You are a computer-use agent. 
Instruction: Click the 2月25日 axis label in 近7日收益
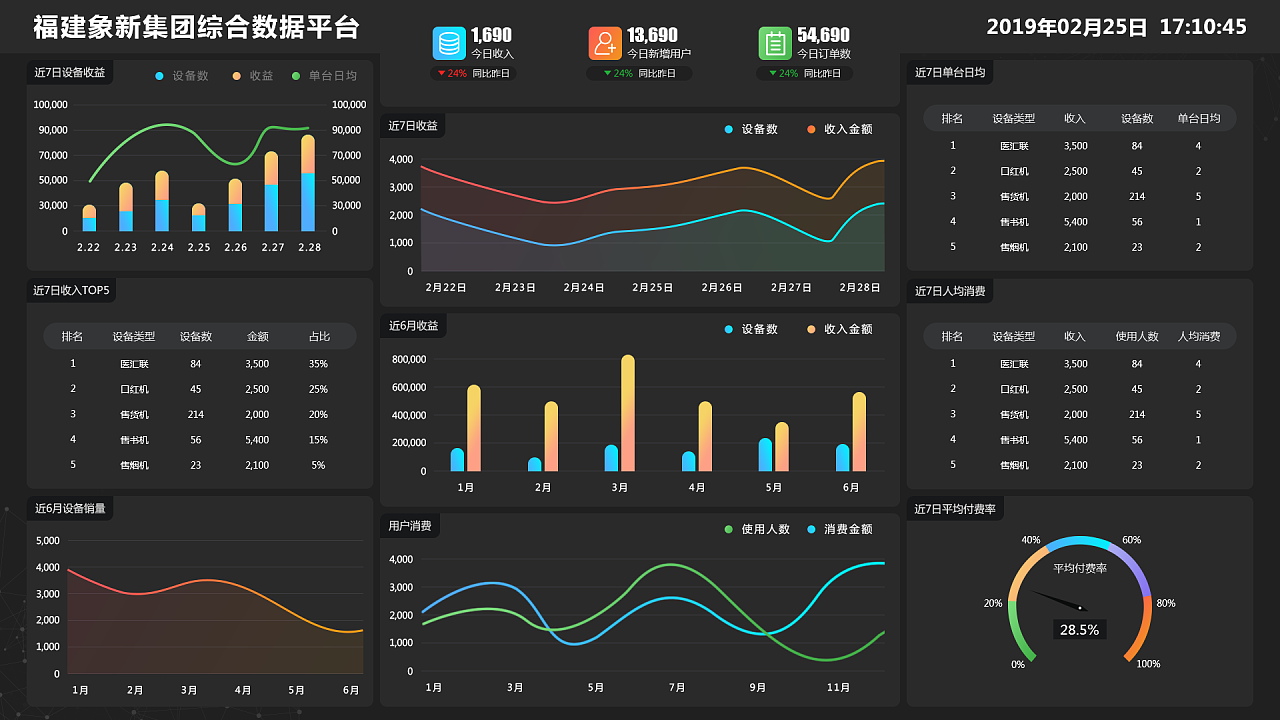pos(653,288)
